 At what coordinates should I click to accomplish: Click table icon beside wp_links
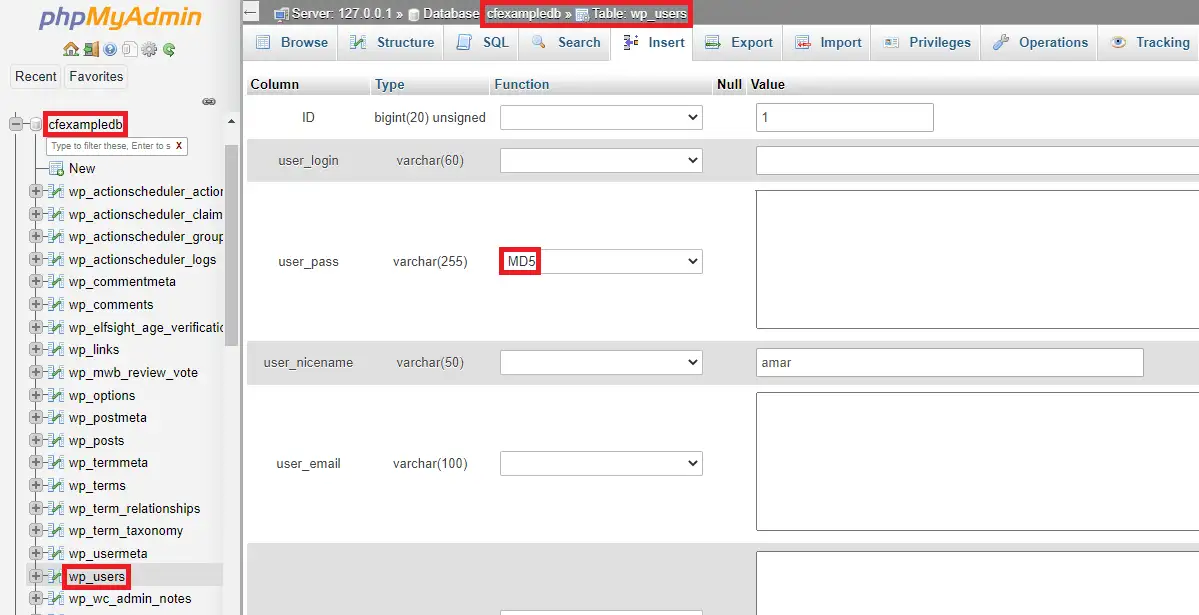click(x=55, y=350)
